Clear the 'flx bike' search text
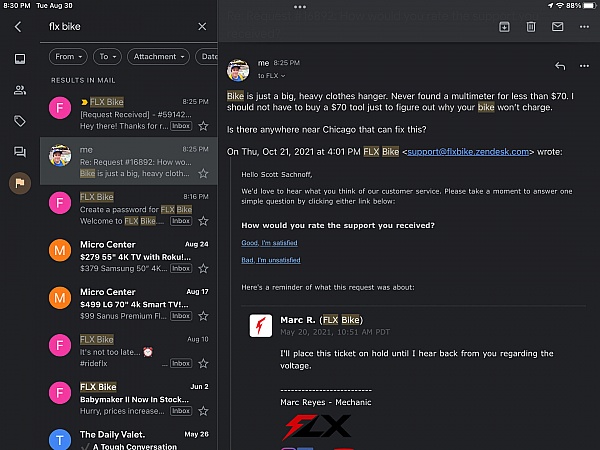Image resolution: width=600 pixels, height=450 pixels. [202, 27]
